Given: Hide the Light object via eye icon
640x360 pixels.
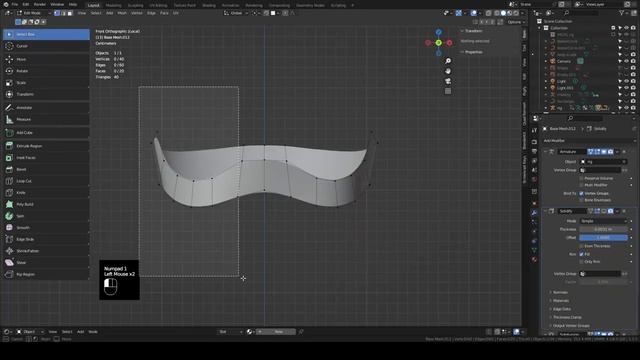Looking at the screenshot, I should coord(626,81).
